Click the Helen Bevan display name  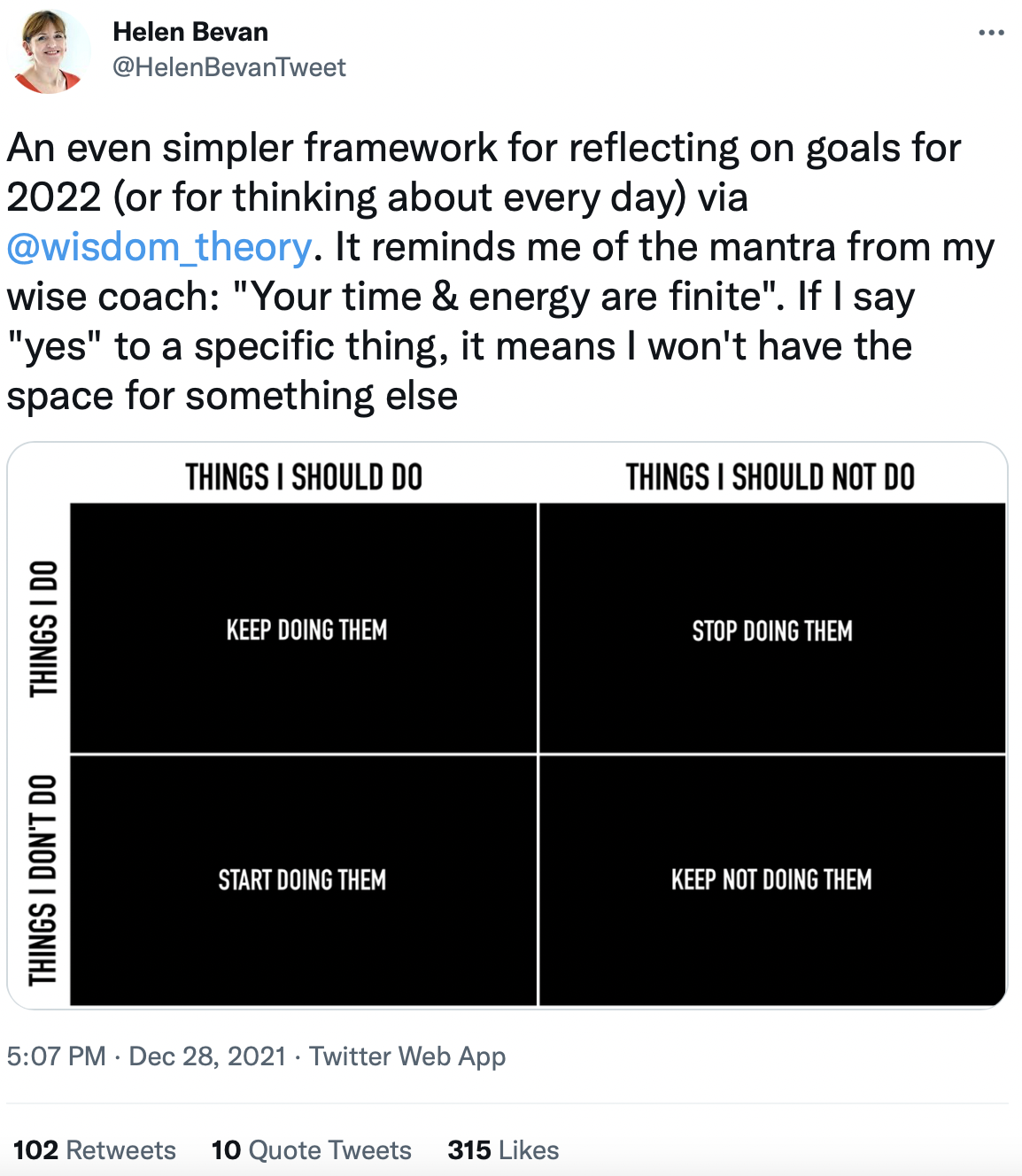point(190,32)
